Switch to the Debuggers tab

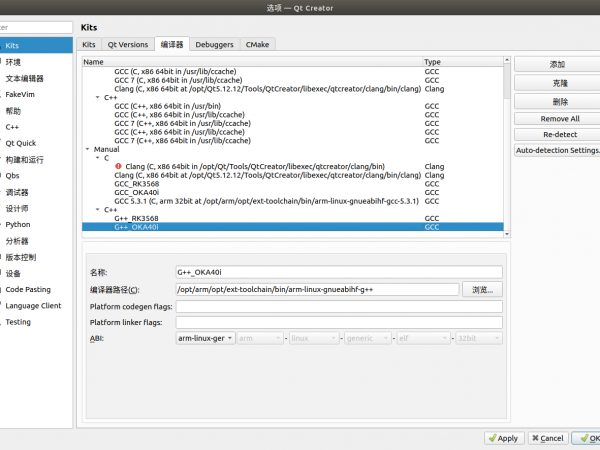214,45
